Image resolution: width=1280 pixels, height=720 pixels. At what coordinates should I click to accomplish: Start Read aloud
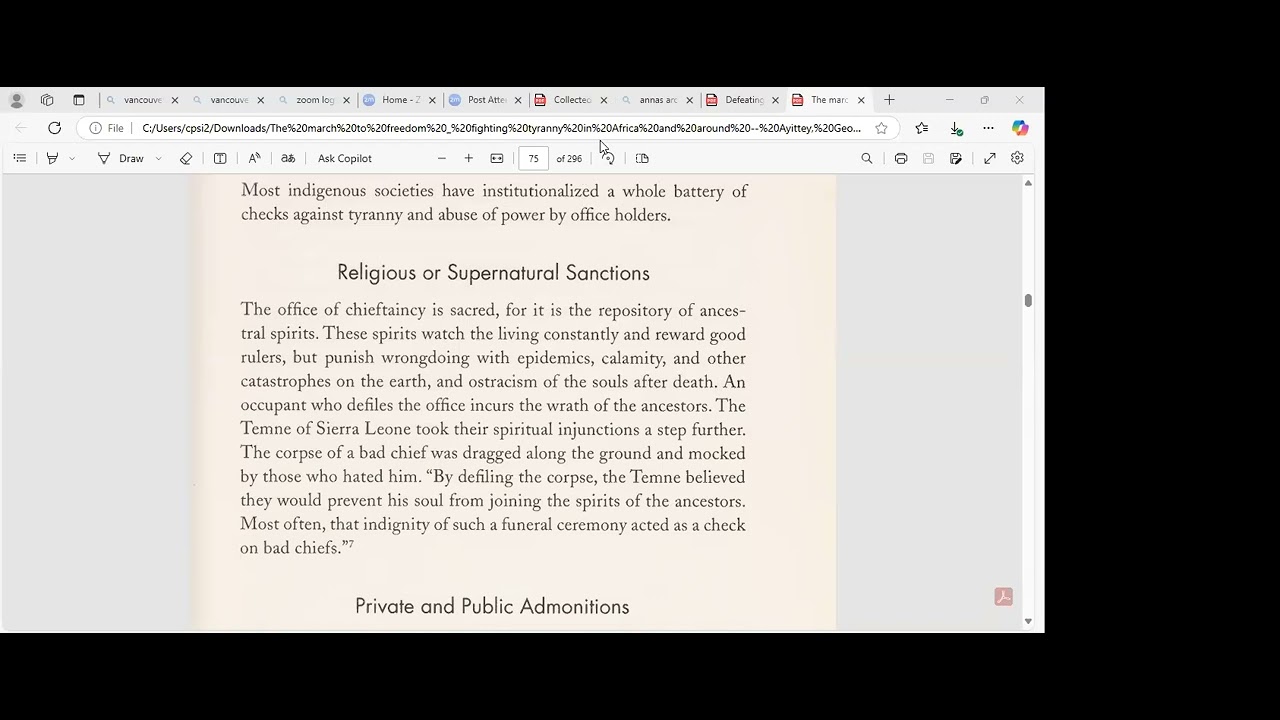[x=255, y=158]
